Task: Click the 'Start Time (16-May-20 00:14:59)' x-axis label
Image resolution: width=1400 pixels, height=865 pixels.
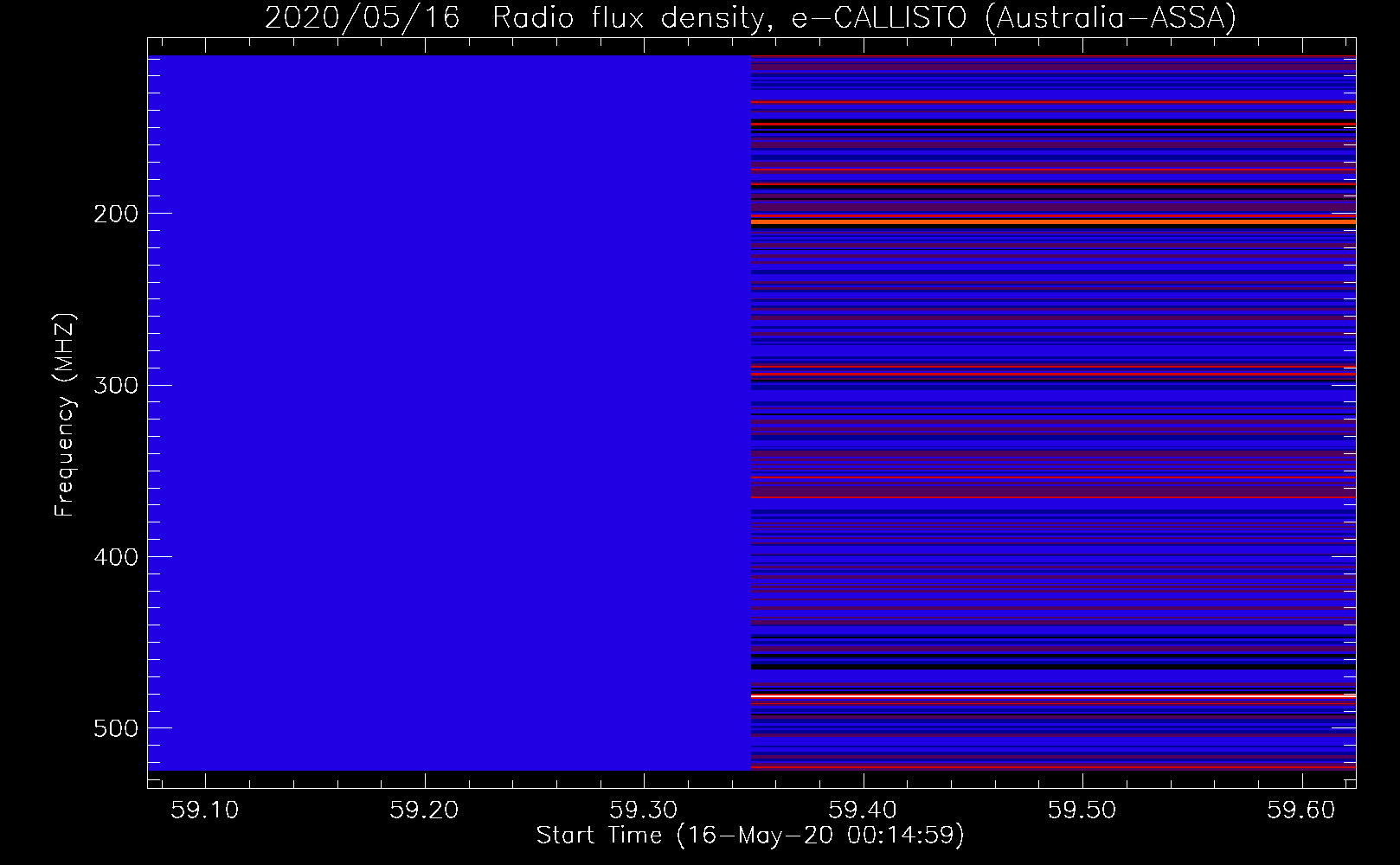Action: [750, 836]
